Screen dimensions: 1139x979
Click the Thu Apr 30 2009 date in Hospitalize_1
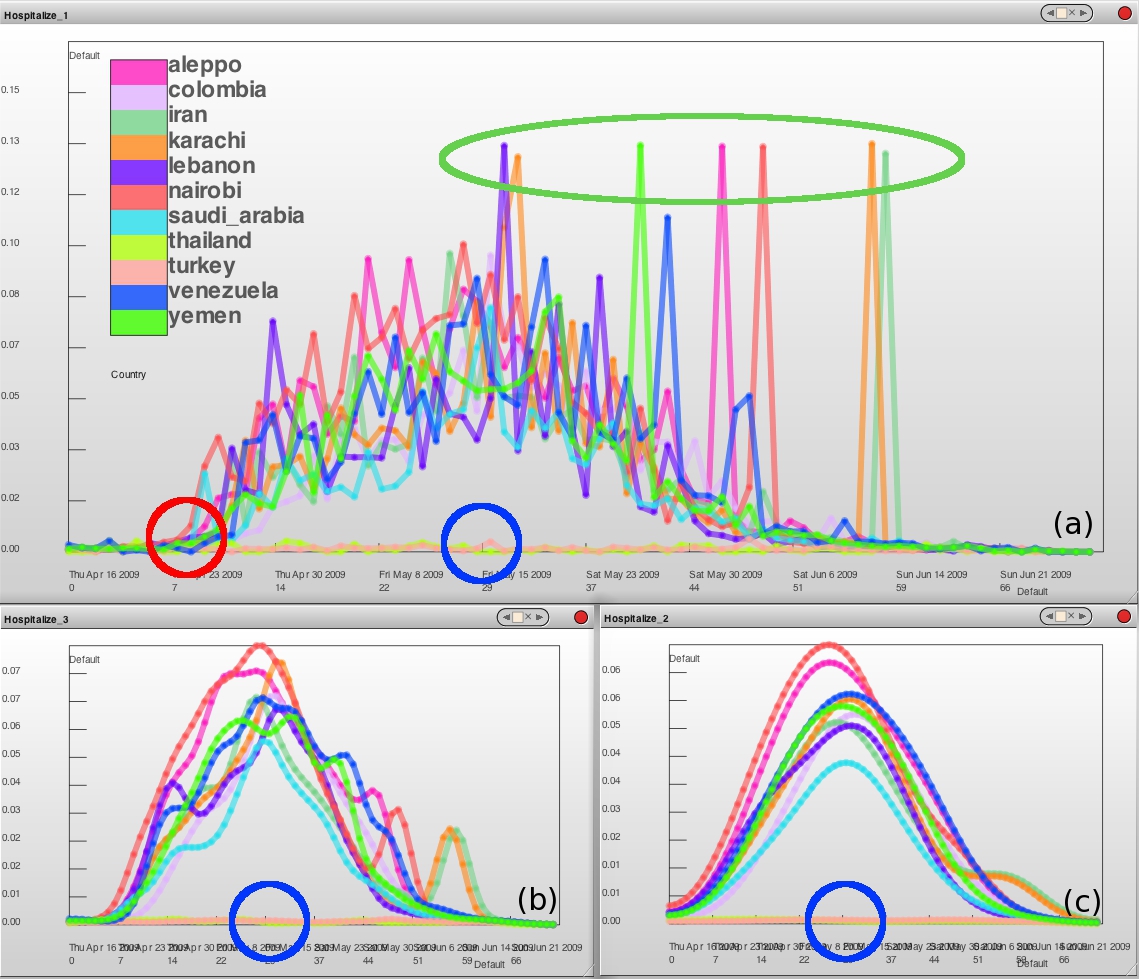(310, 574)
